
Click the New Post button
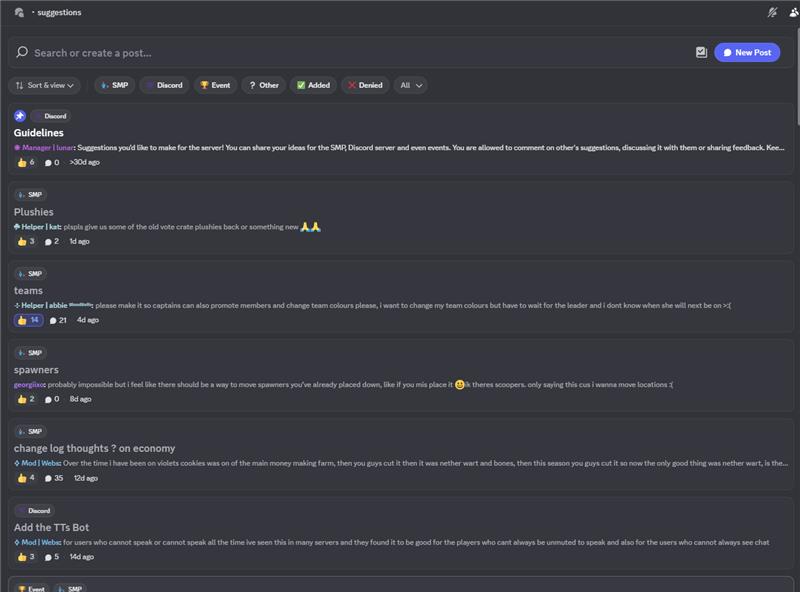pos(747,52)
